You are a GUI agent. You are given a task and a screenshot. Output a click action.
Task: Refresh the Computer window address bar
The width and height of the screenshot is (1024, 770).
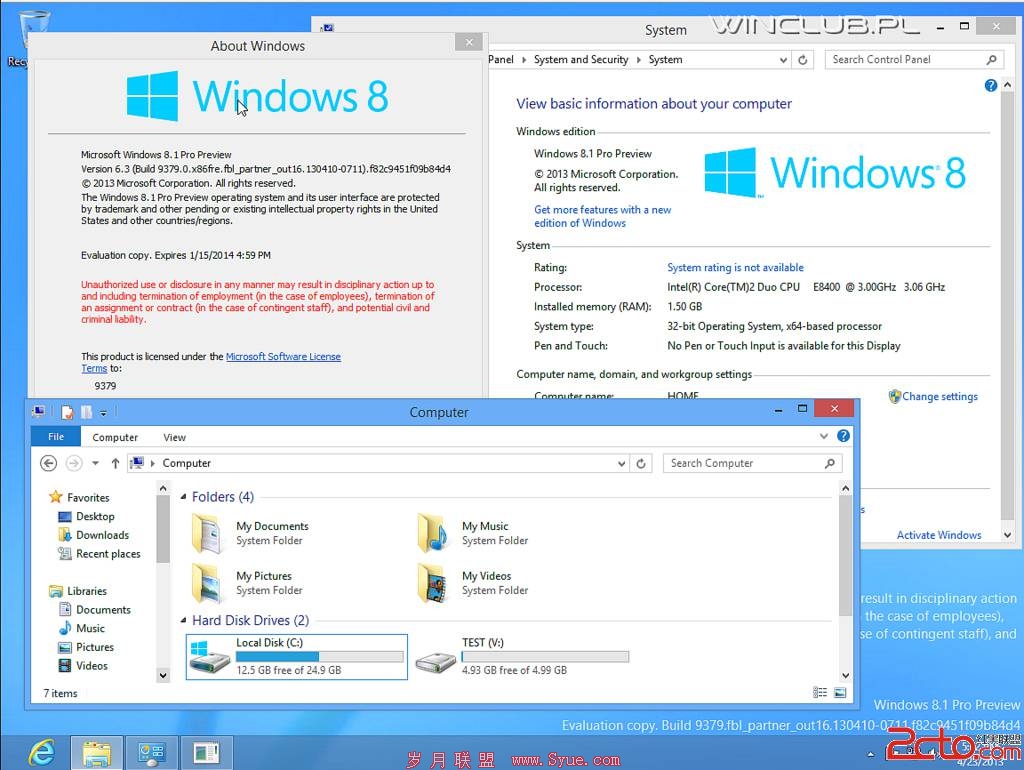(x=641, y=463)
